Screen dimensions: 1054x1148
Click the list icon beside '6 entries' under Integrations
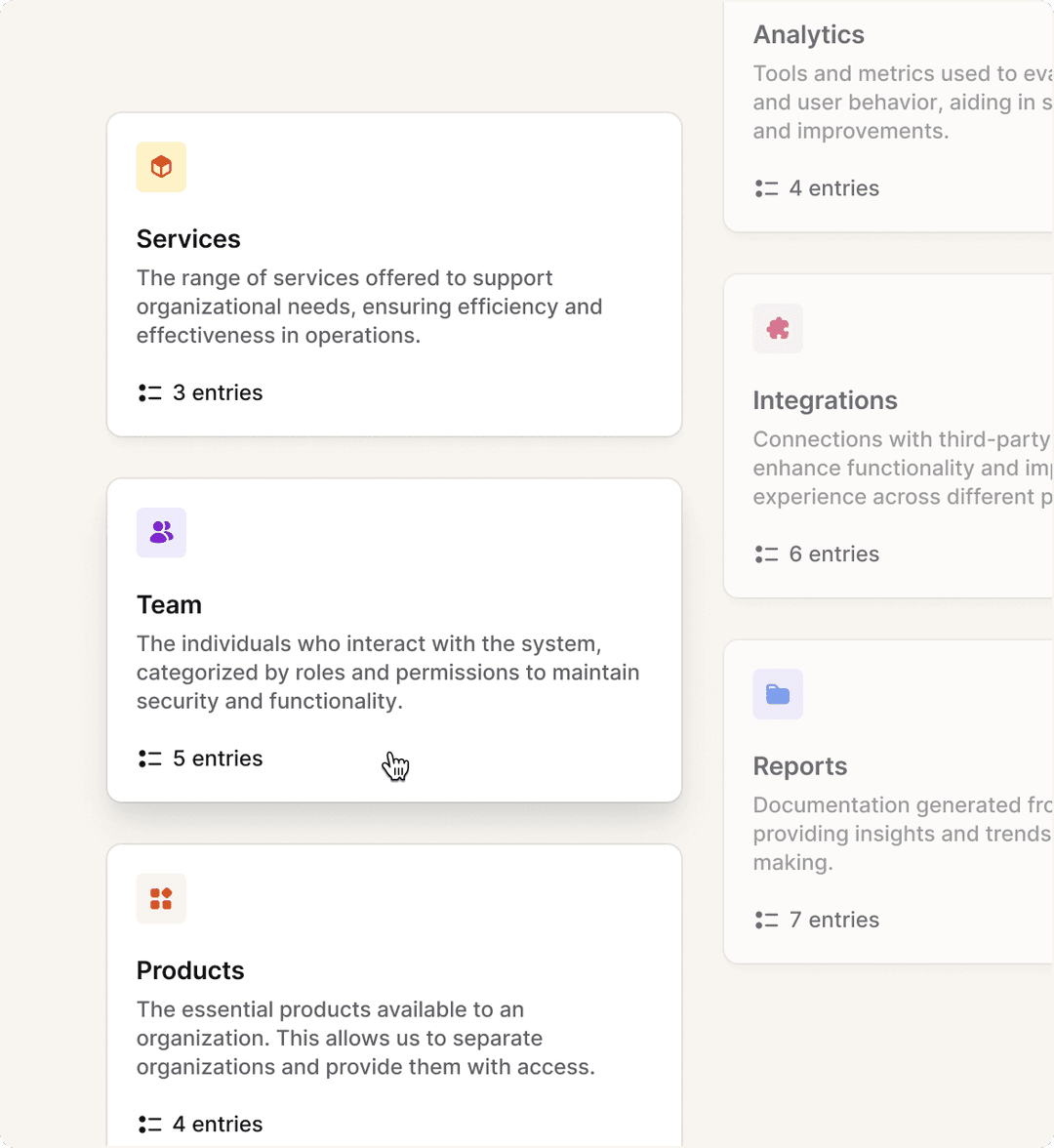[765, 553]
